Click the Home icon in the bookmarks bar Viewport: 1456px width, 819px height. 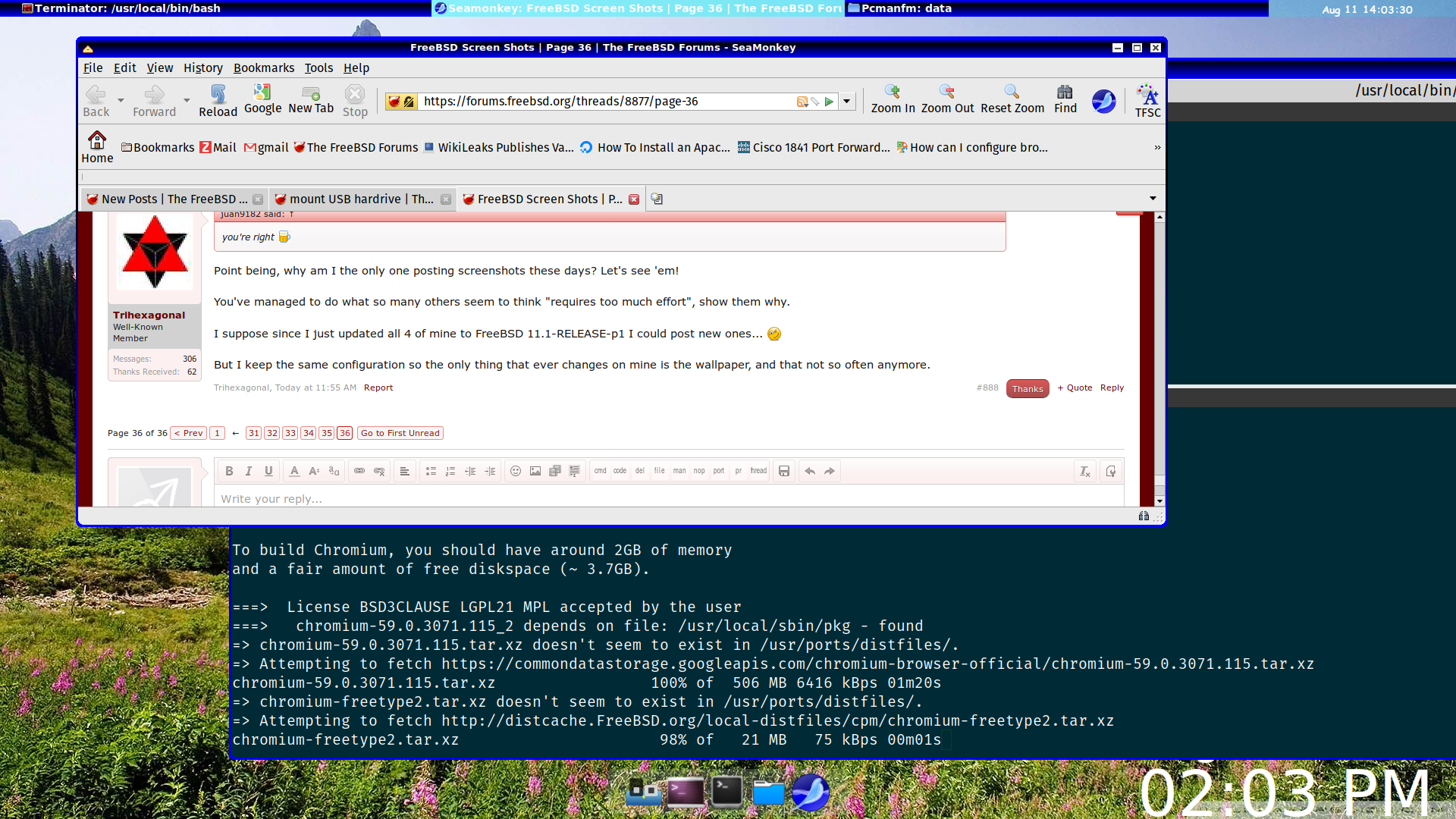point(97,140)
